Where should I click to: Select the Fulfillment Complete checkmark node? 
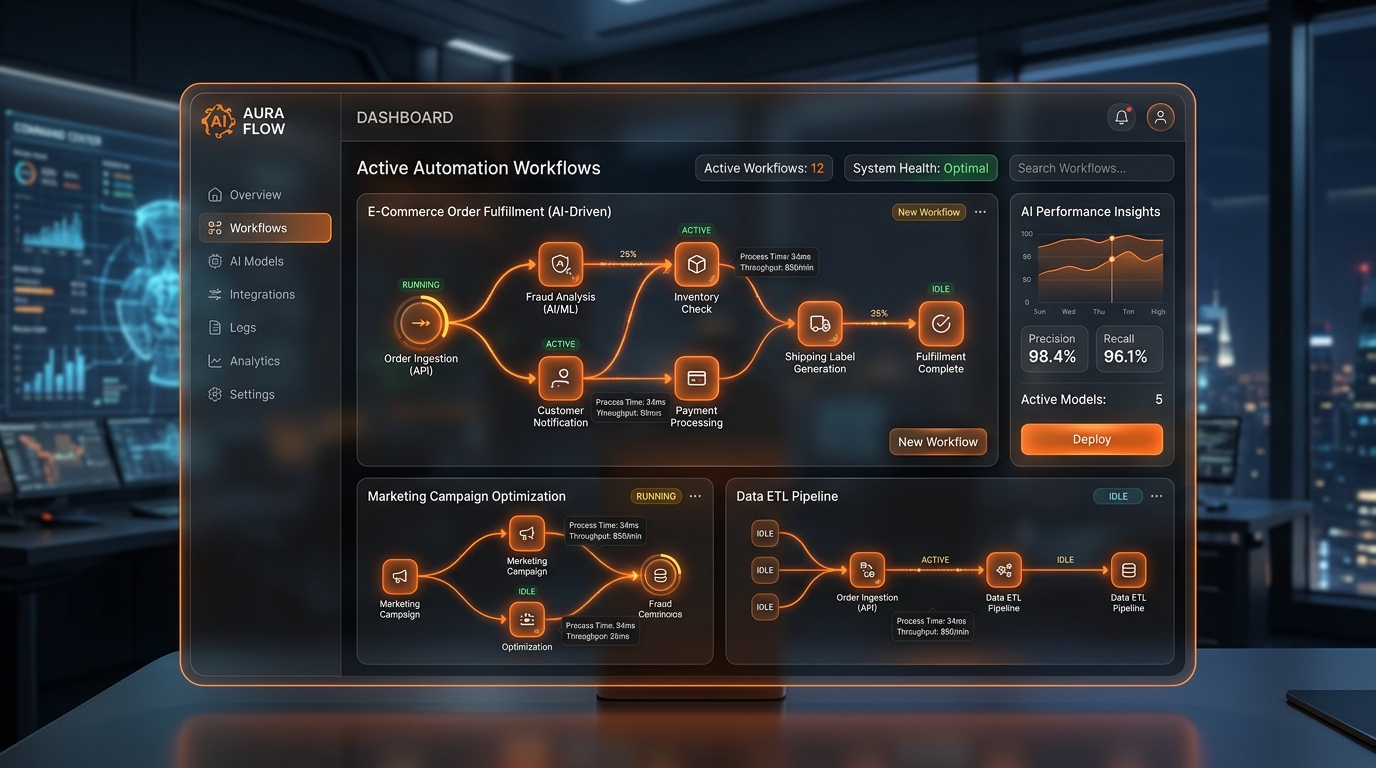pos(941,324)
